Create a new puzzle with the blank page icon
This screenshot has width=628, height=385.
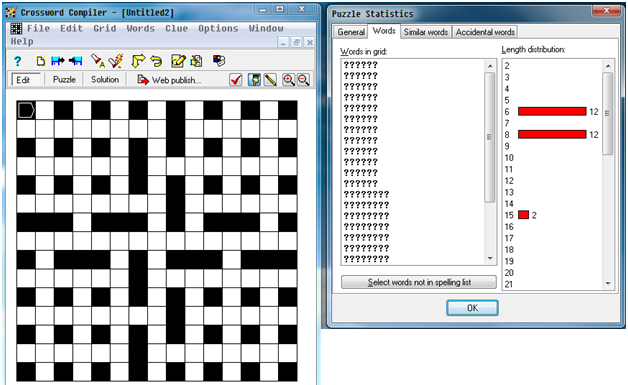point(40,61)
